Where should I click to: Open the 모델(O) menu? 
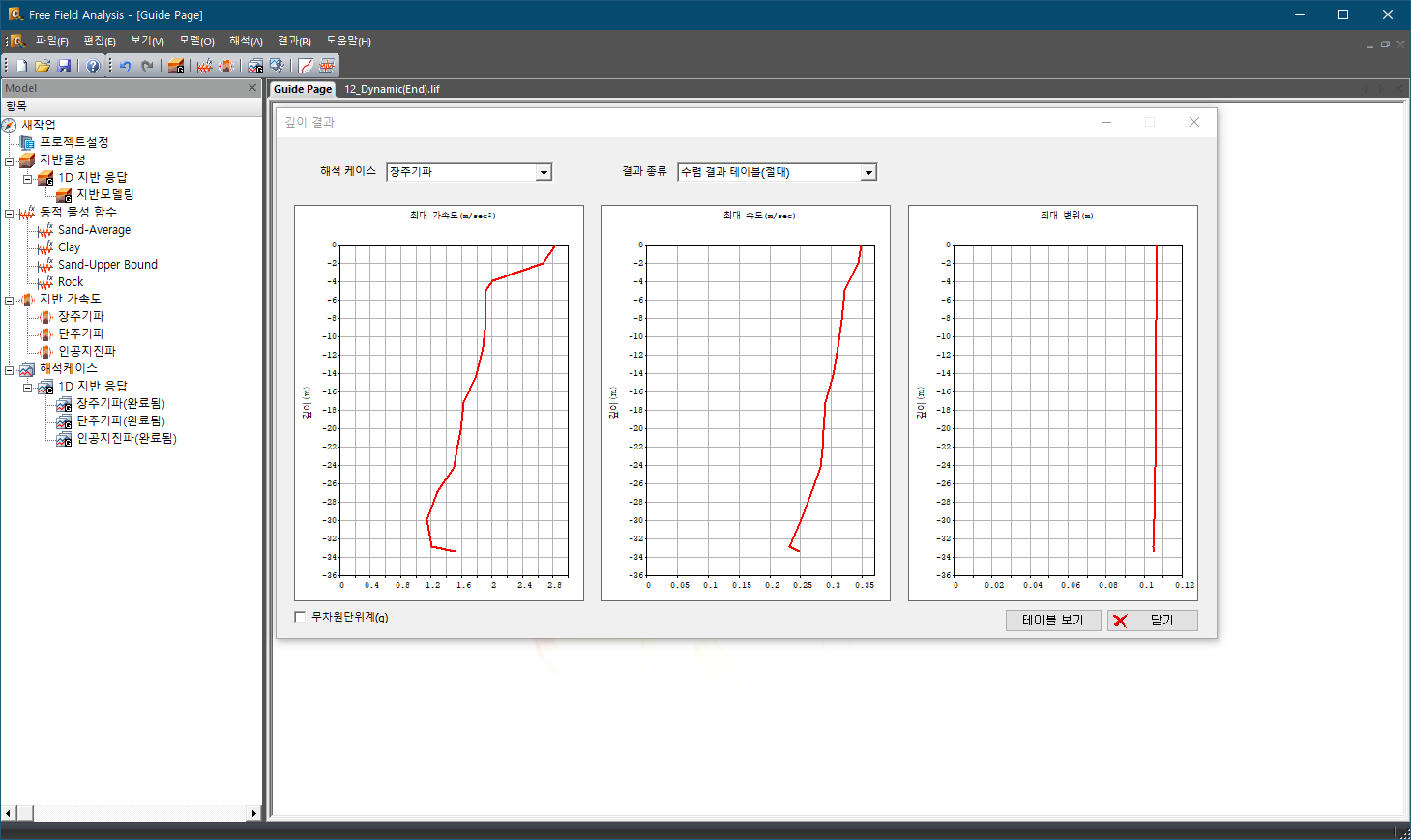(196, 41)
